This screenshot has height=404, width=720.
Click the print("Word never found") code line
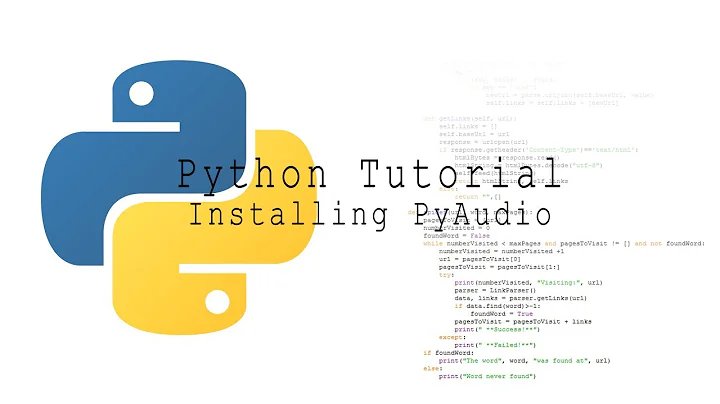tap(487, 376)
